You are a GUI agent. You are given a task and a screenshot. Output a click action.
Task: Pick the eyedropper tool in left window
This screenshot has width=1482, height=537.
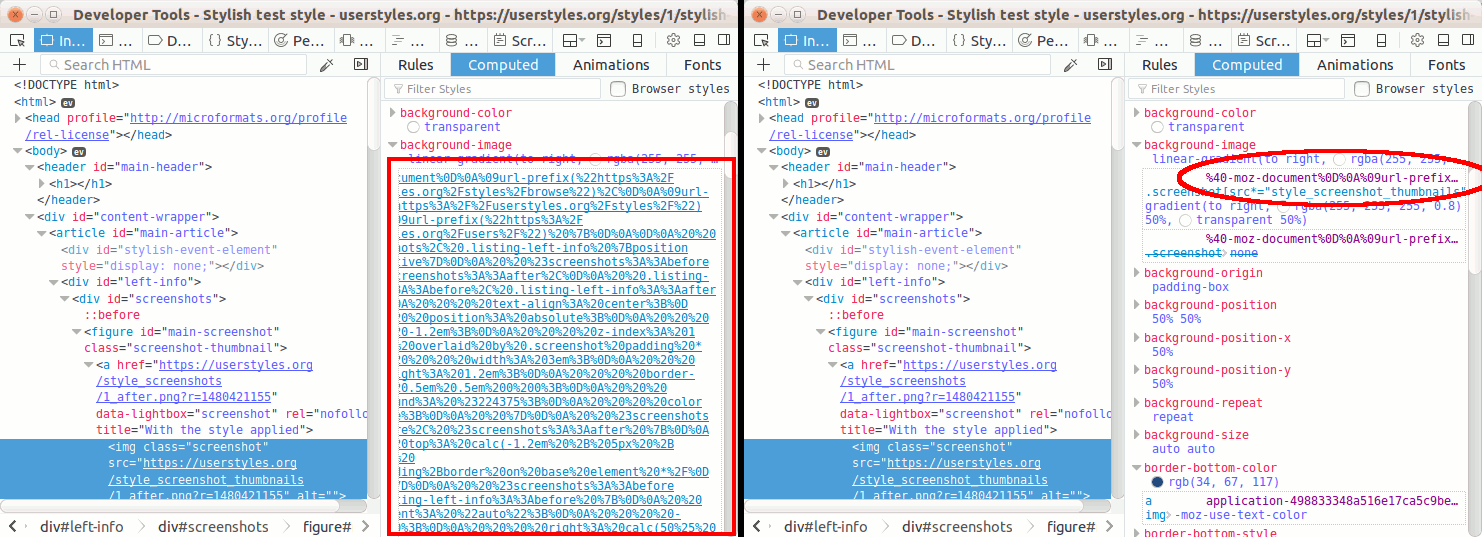tap(326, 65)
